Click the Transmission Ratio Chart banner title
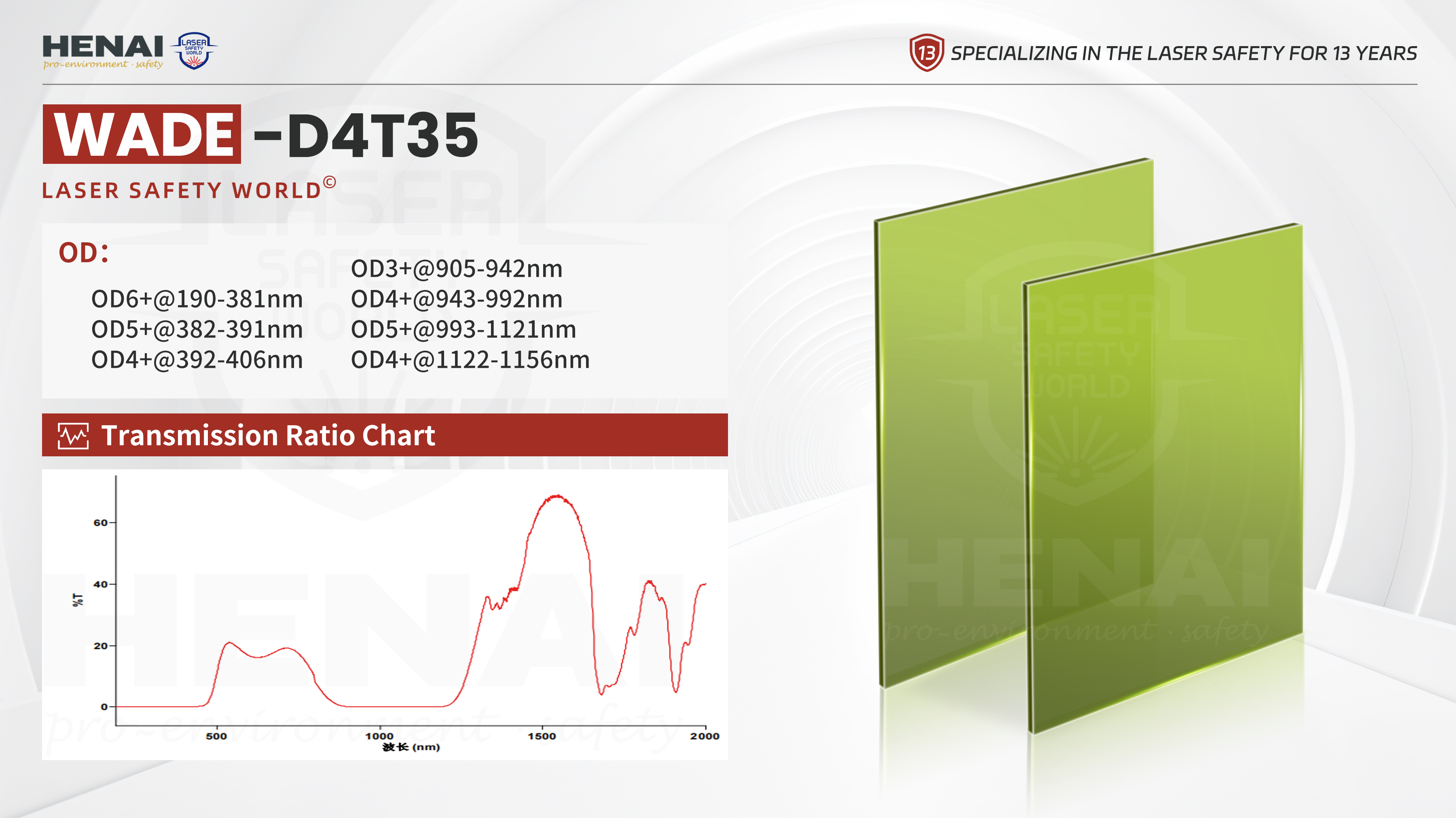Viewport: 1456px width, 818px height. (x=268, y=435)
